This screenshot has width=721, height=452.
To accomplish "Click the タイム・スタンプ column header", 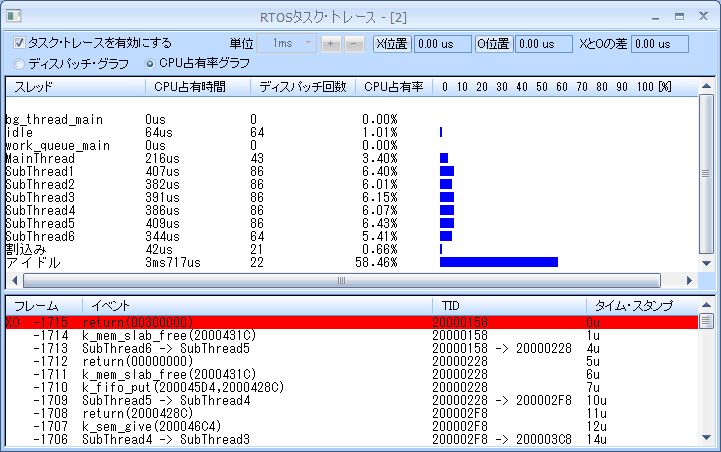I will click(634, 305).
